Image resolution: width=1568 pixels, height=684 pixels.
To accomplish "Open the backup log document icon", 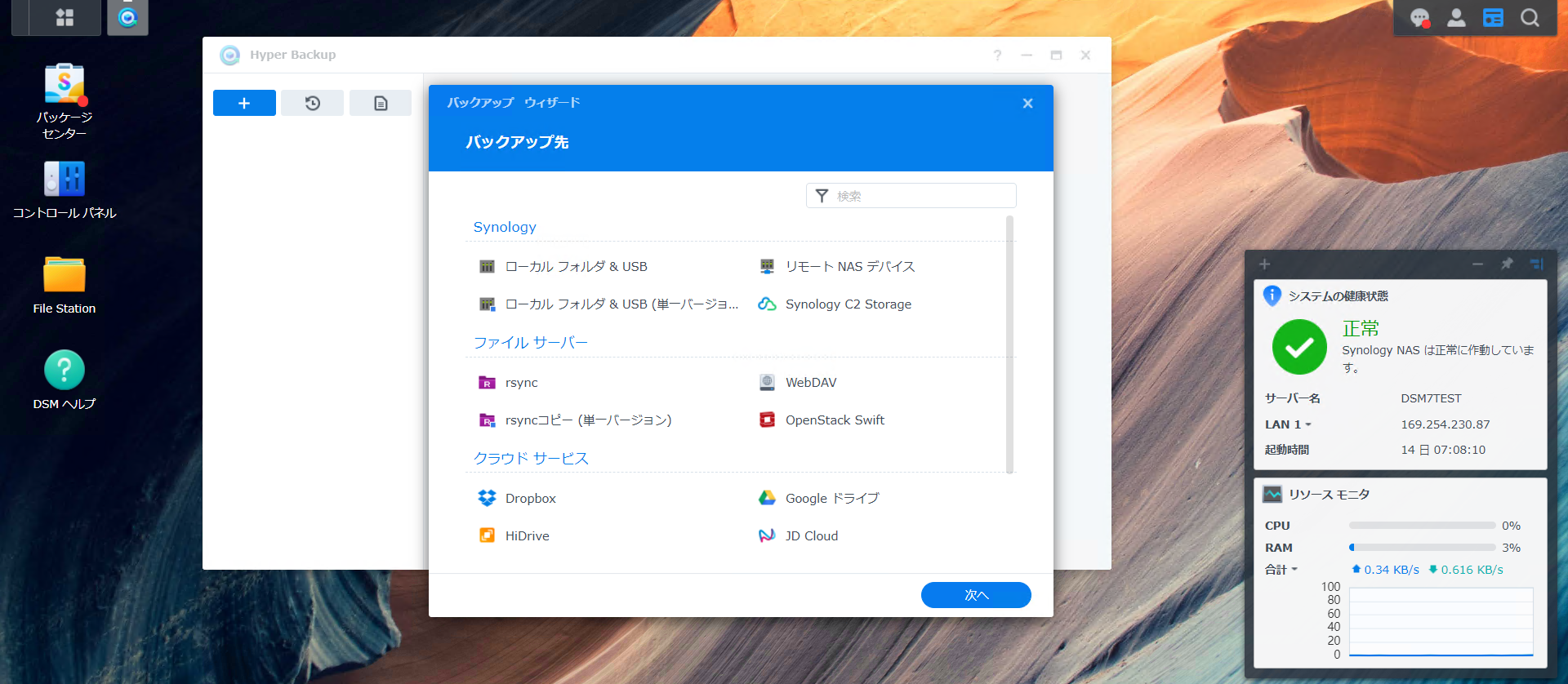I will (381, 103).
